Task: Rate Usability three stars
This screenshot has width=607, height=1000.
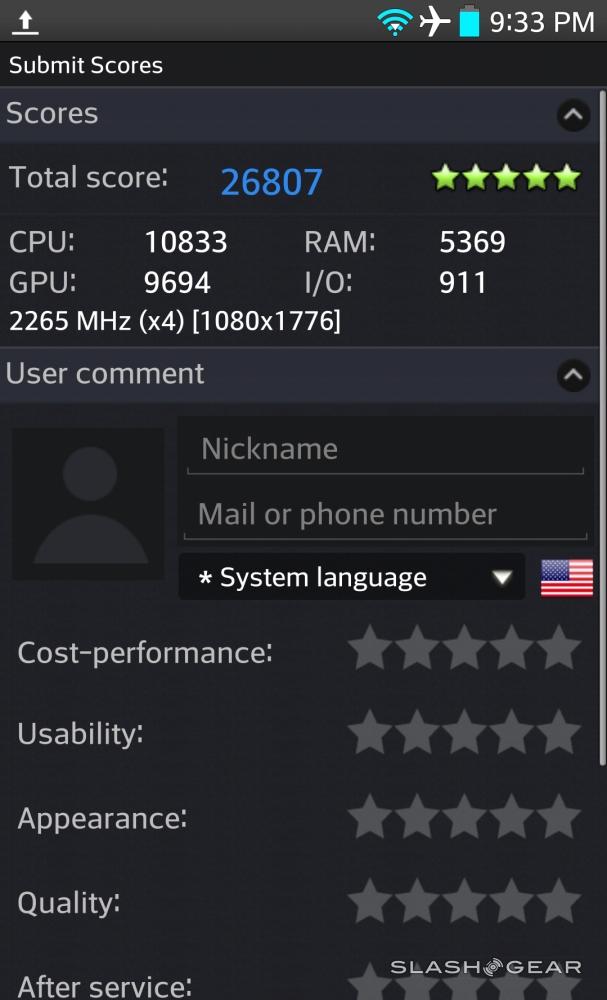Action: coord(464,732)
